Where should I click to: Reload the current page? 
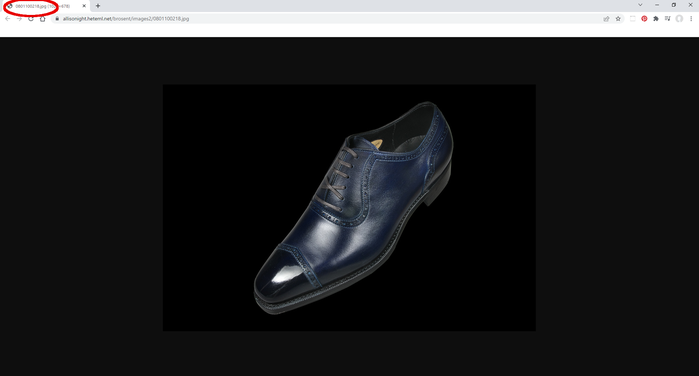pos(31,19)
